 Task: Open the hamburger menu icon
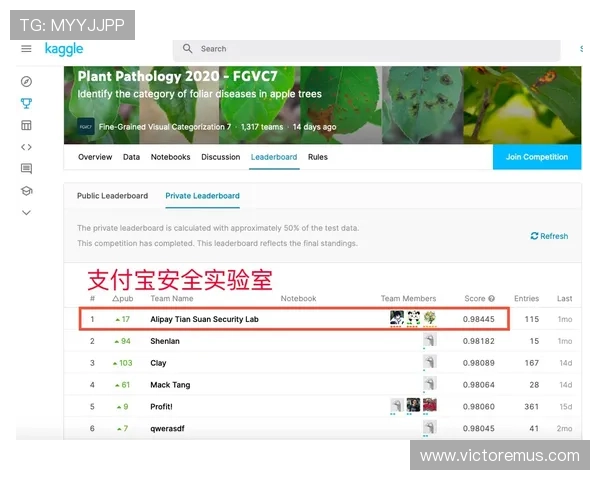(x=26, y=49)
